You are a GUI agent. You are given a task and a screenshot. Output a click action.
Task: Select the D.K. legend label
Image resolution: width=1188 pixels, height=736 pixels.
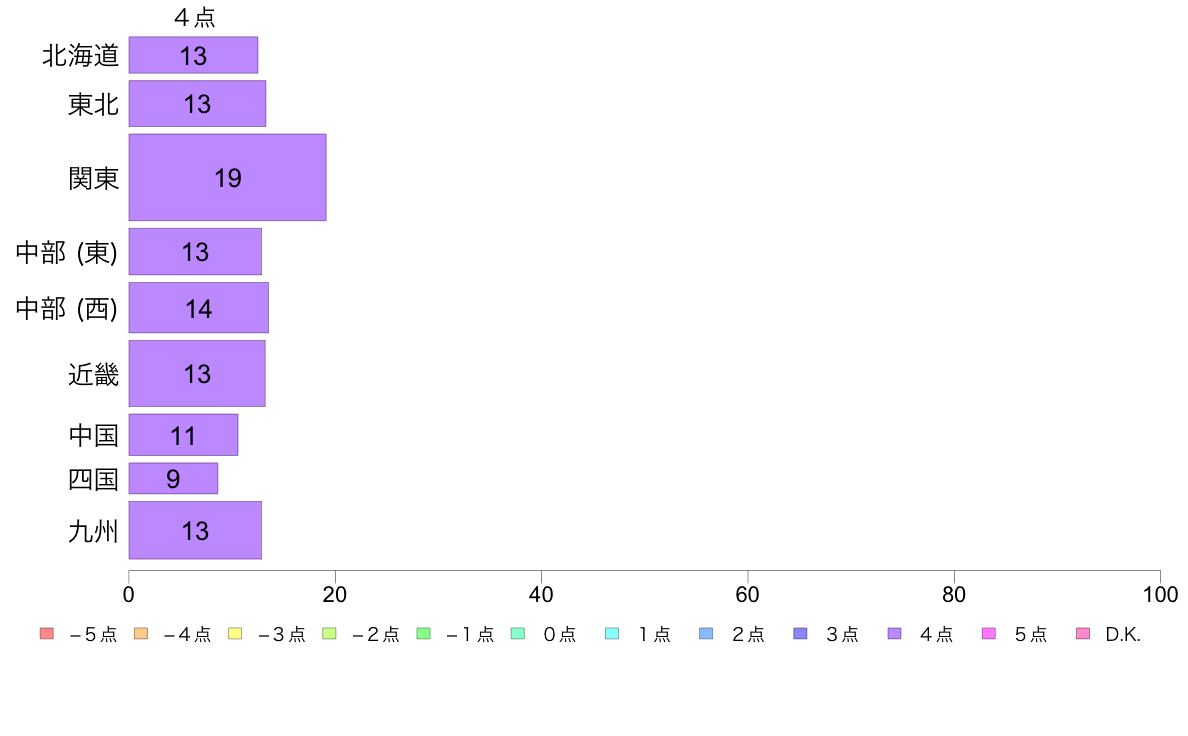(x=1123, y=634)
